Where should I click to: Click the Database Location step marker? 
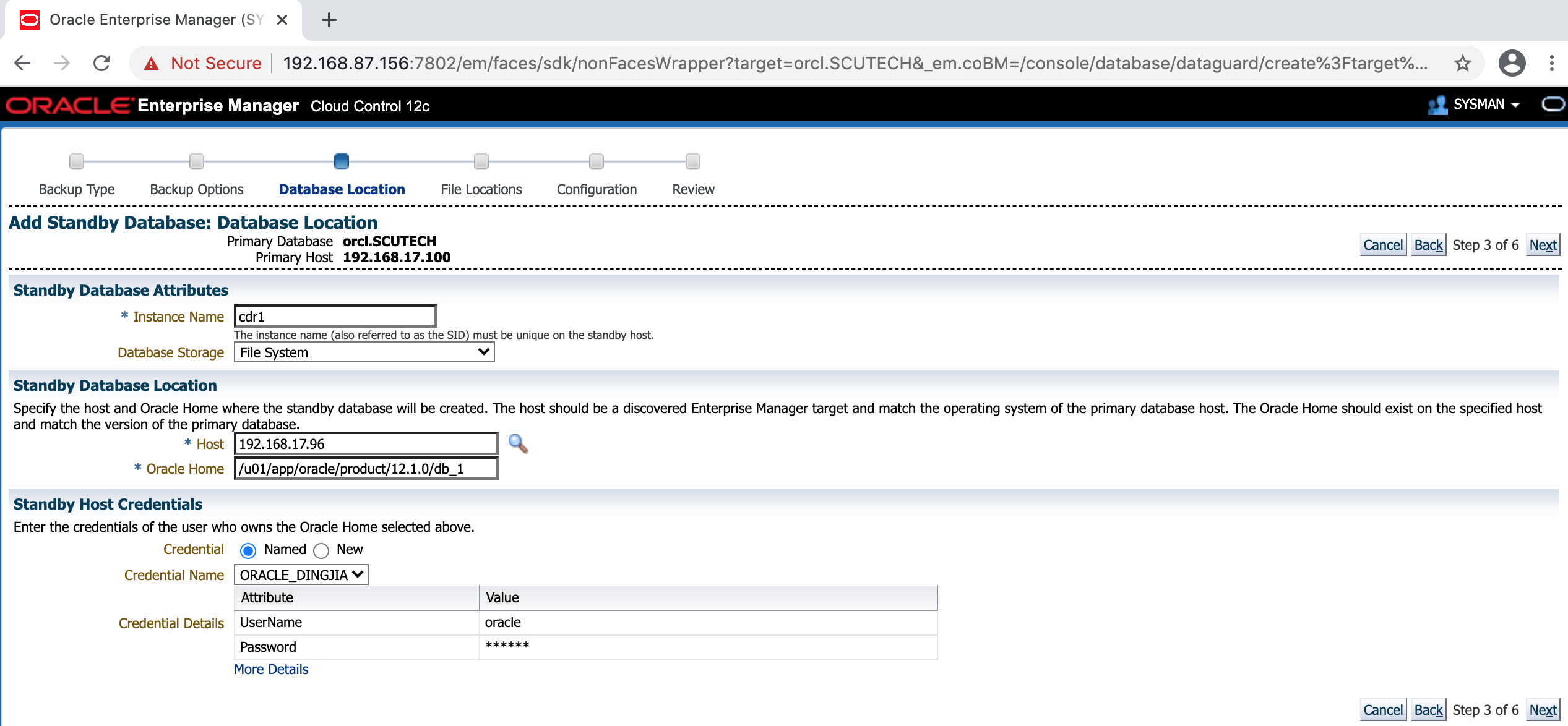tap(342, 161)
